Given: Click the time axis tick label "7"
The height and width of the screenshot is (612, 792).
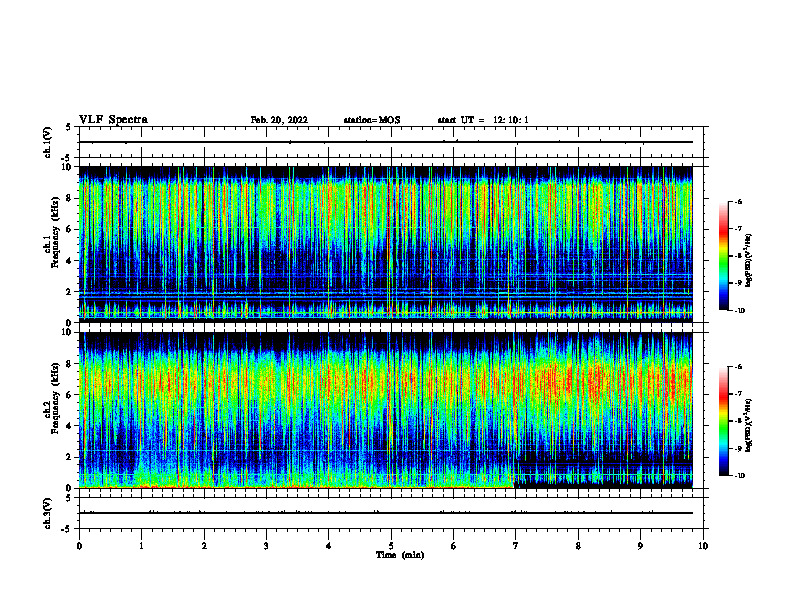Looking at the screenshot, I should coord(516,546).
